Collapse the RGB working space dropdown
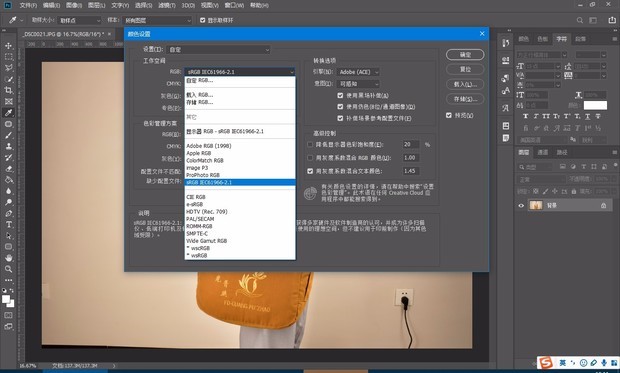The width and height of the screenshot is (620, 373). point(240,72)
